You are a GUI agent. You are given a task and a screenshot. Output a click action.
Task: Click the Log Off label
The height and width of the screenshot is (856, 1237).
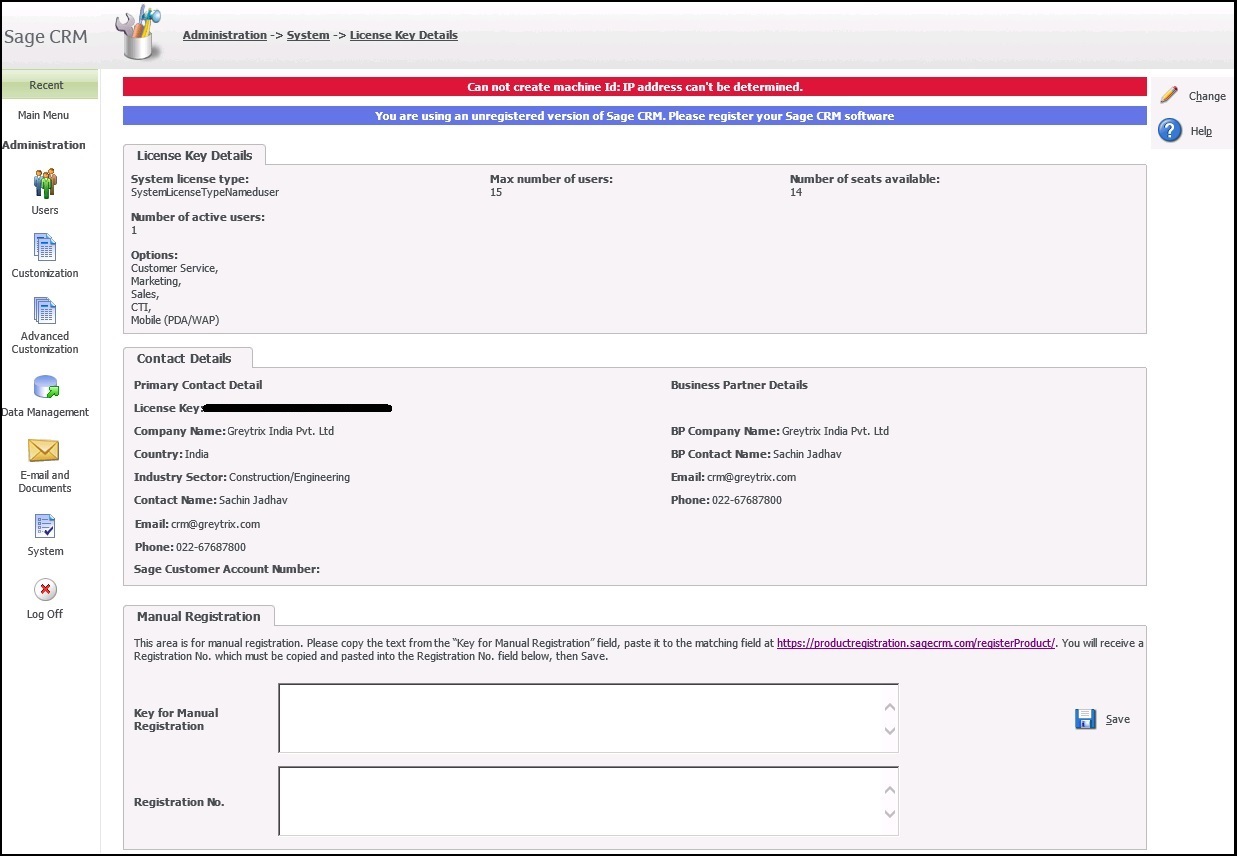tap(45, 614)
